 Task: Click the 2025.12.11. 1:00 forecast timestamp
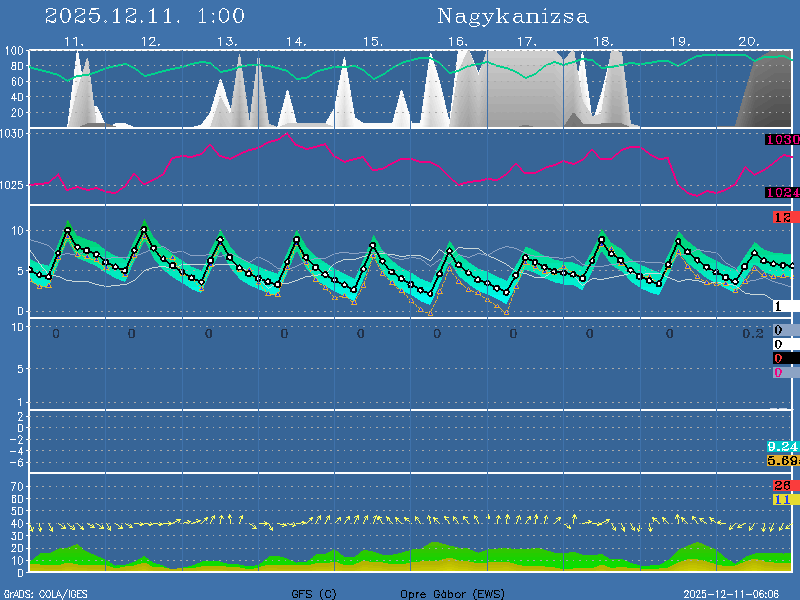point(145,16)
